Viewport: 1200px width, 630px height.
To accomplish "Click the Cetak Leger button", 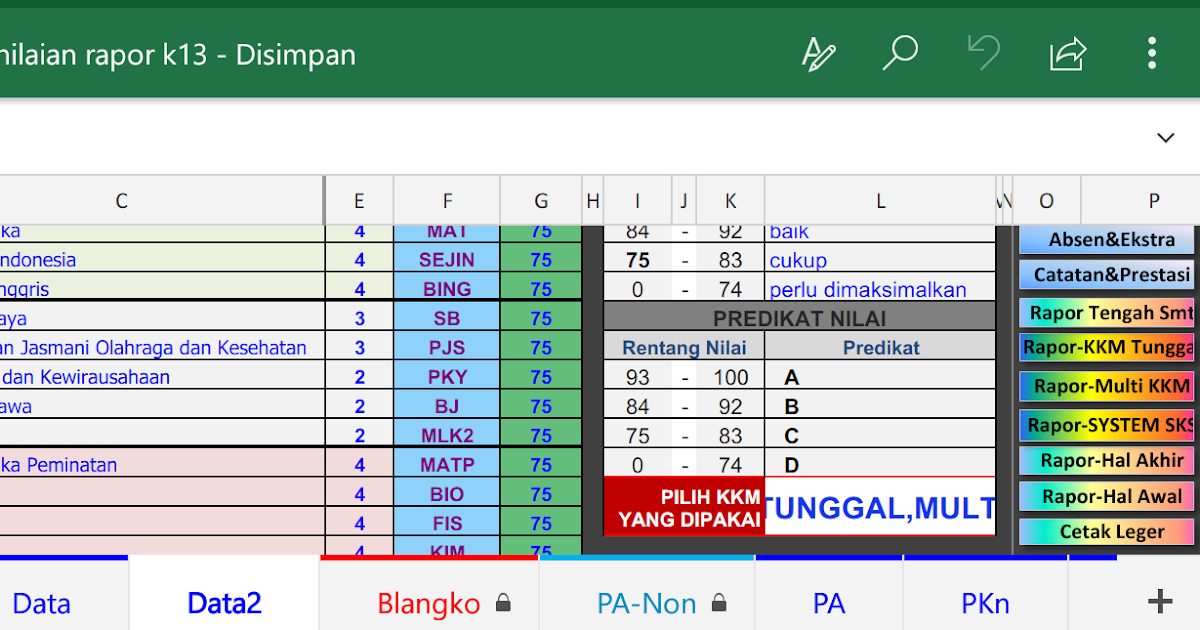I will pyautogui.click(x=1106, y=531).
